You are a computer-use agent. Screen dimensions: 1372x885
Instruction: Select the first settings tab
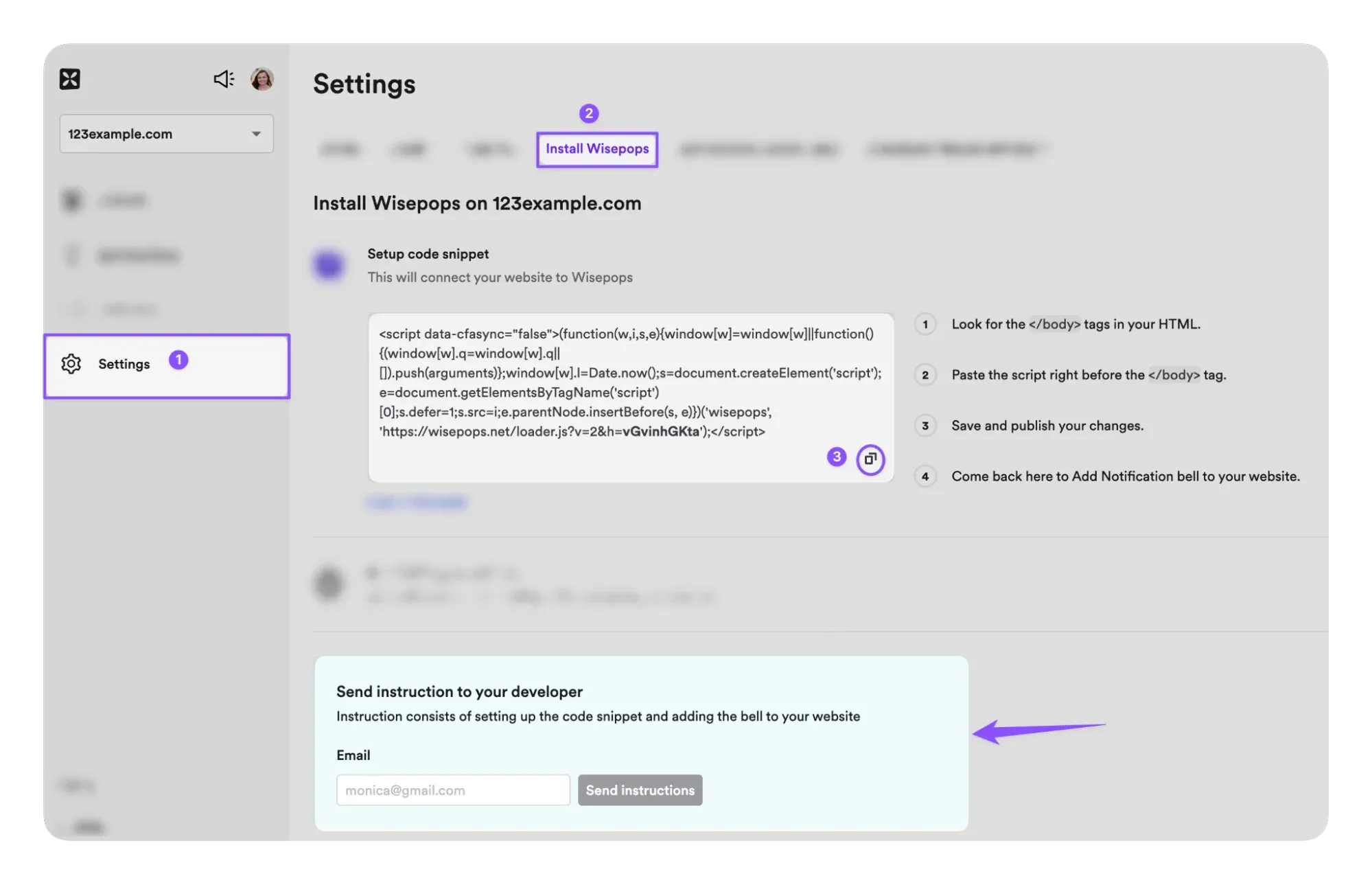[339, 149]
